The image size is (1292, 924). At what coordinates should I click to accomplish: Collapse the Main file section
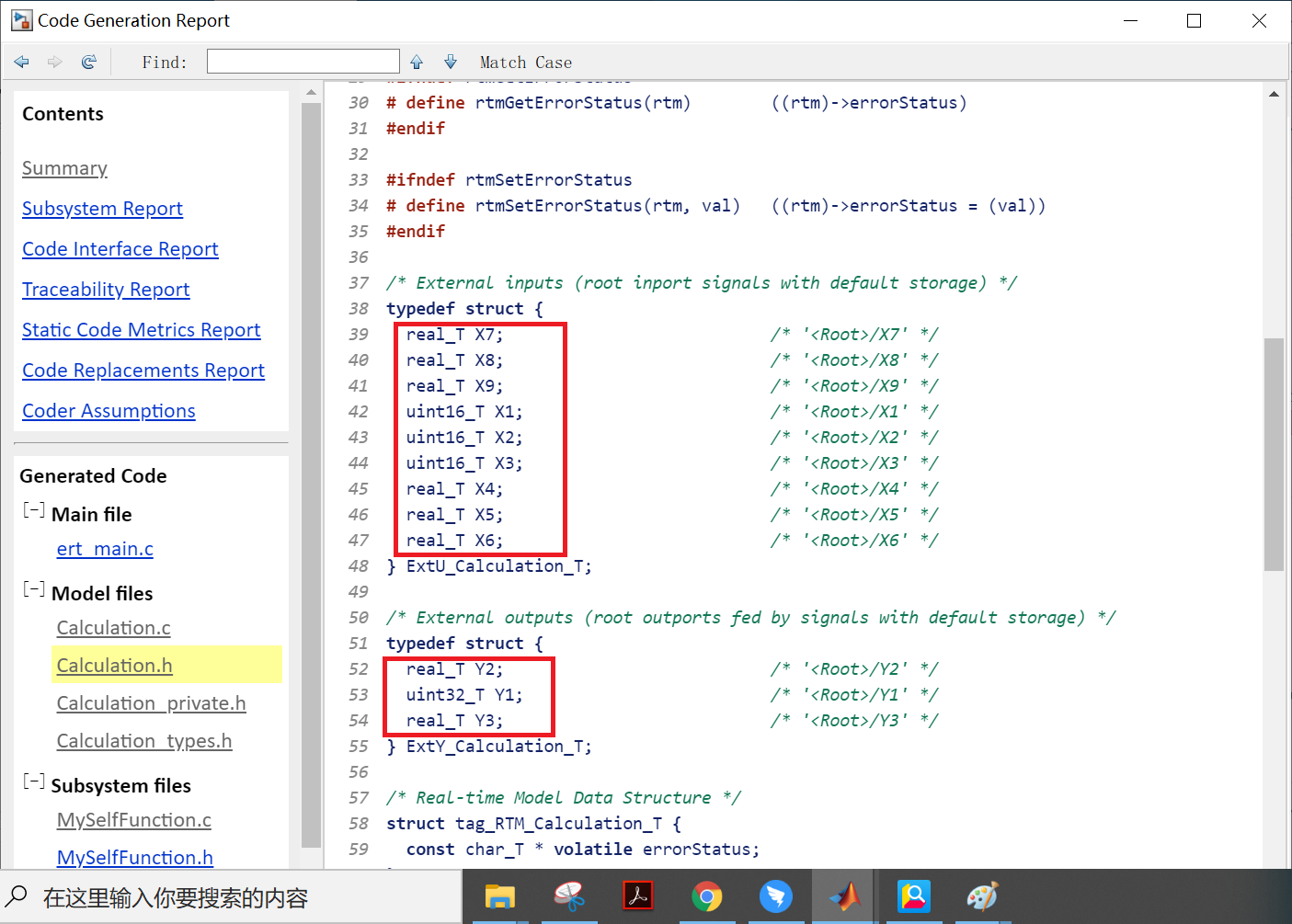click(34, 510)
